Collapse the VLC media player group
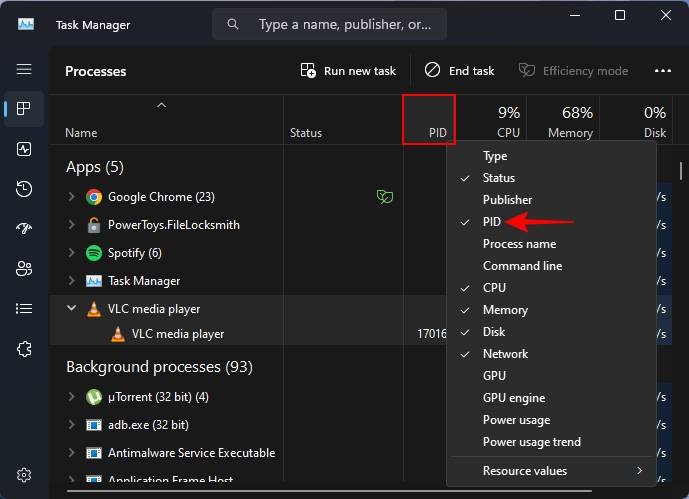The width and height of the screenshot is (689, 499). point(71,309)
